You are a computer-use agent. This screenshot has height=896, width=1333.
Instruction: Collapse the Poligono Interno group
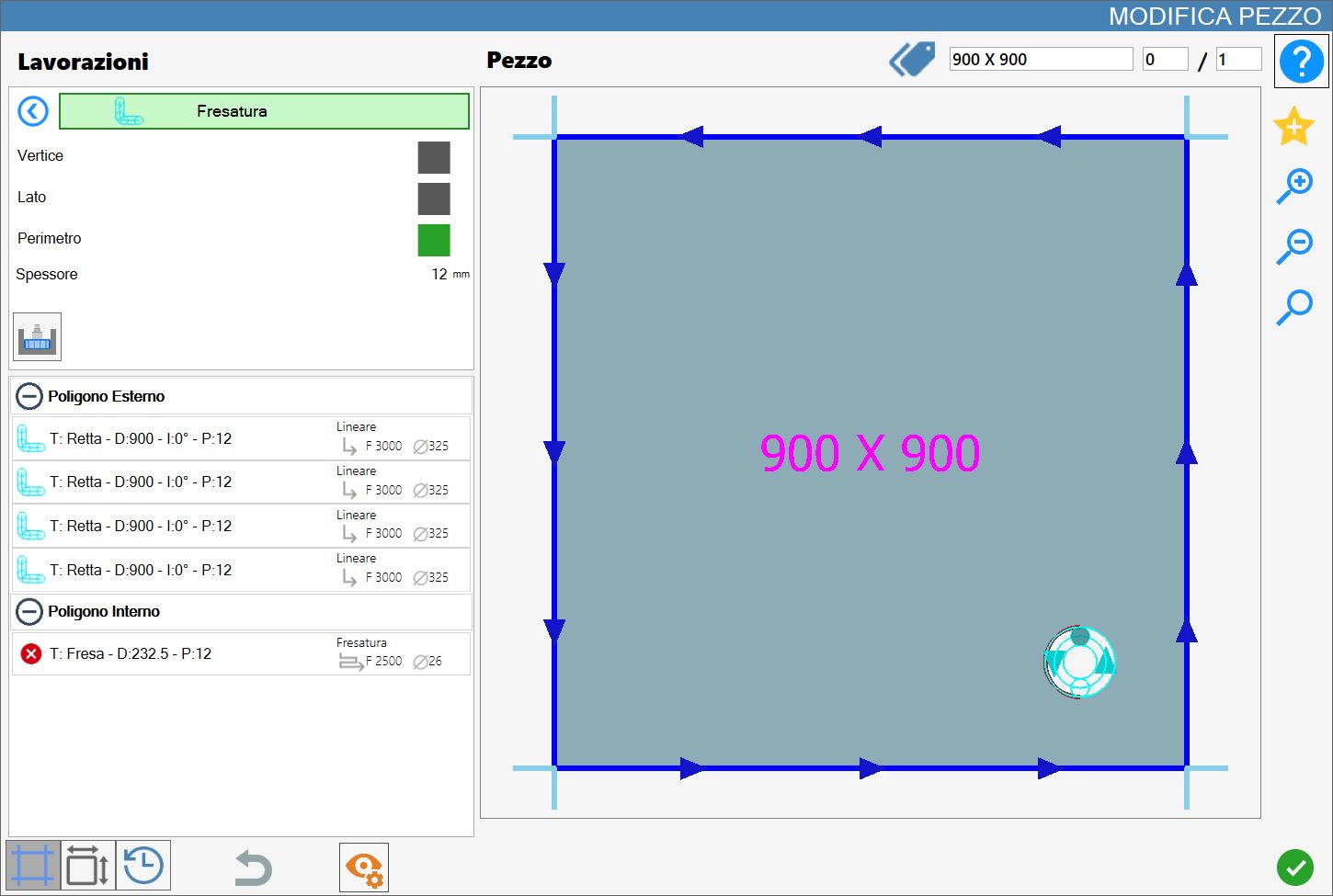(x=29, y=611)
